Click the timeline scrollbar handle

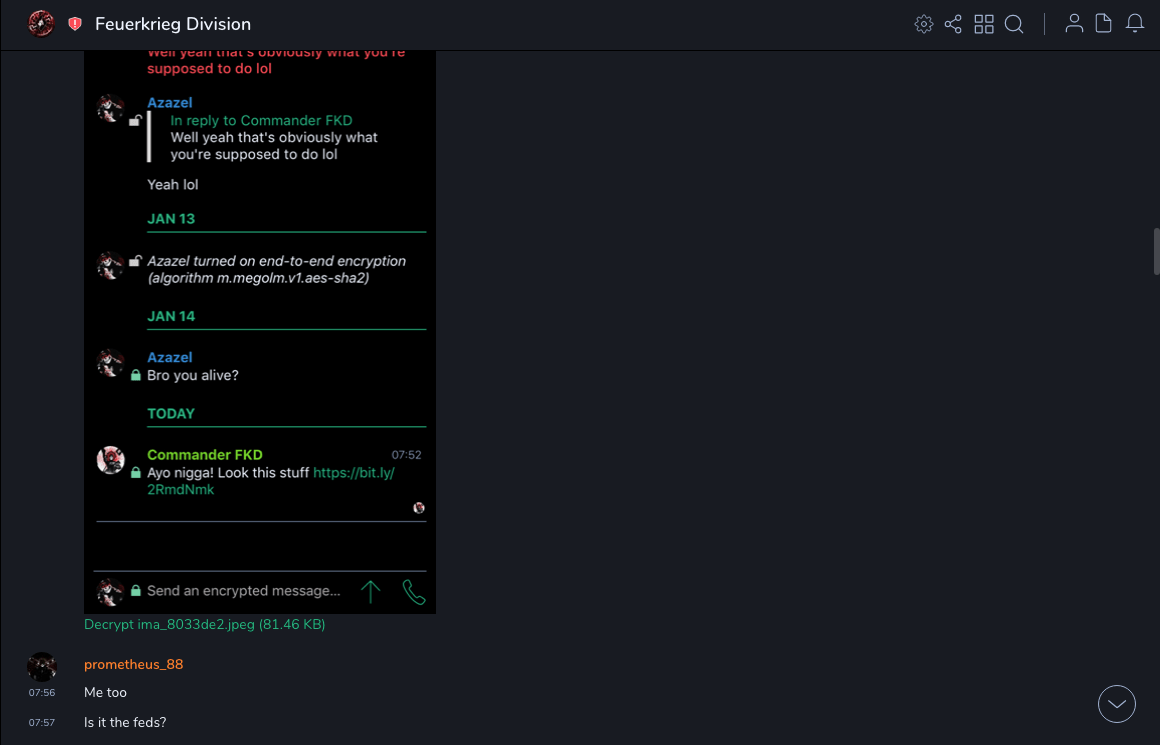pyautogui.click(x=1156, y=250)
